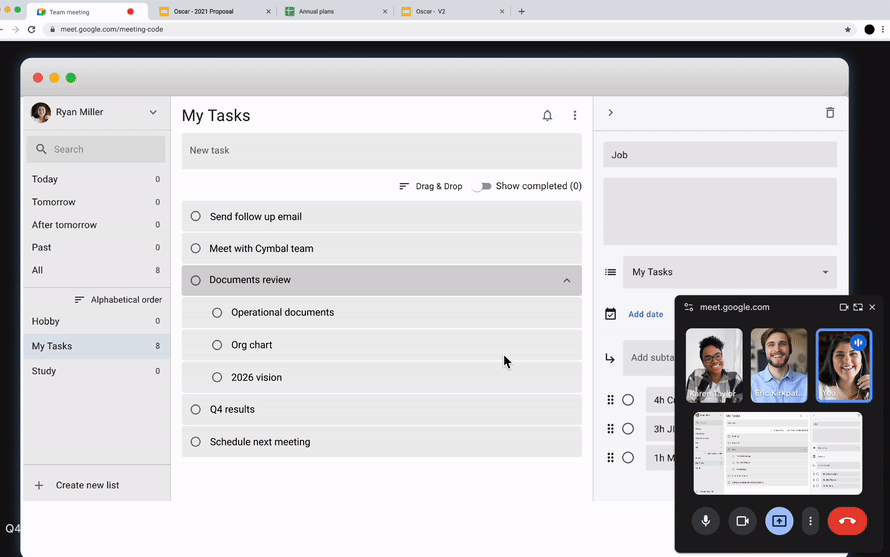The height and width of the screenshot is (557, 890).
Task: Stop screen sharing in Meet popup
Action: (779, 521)
